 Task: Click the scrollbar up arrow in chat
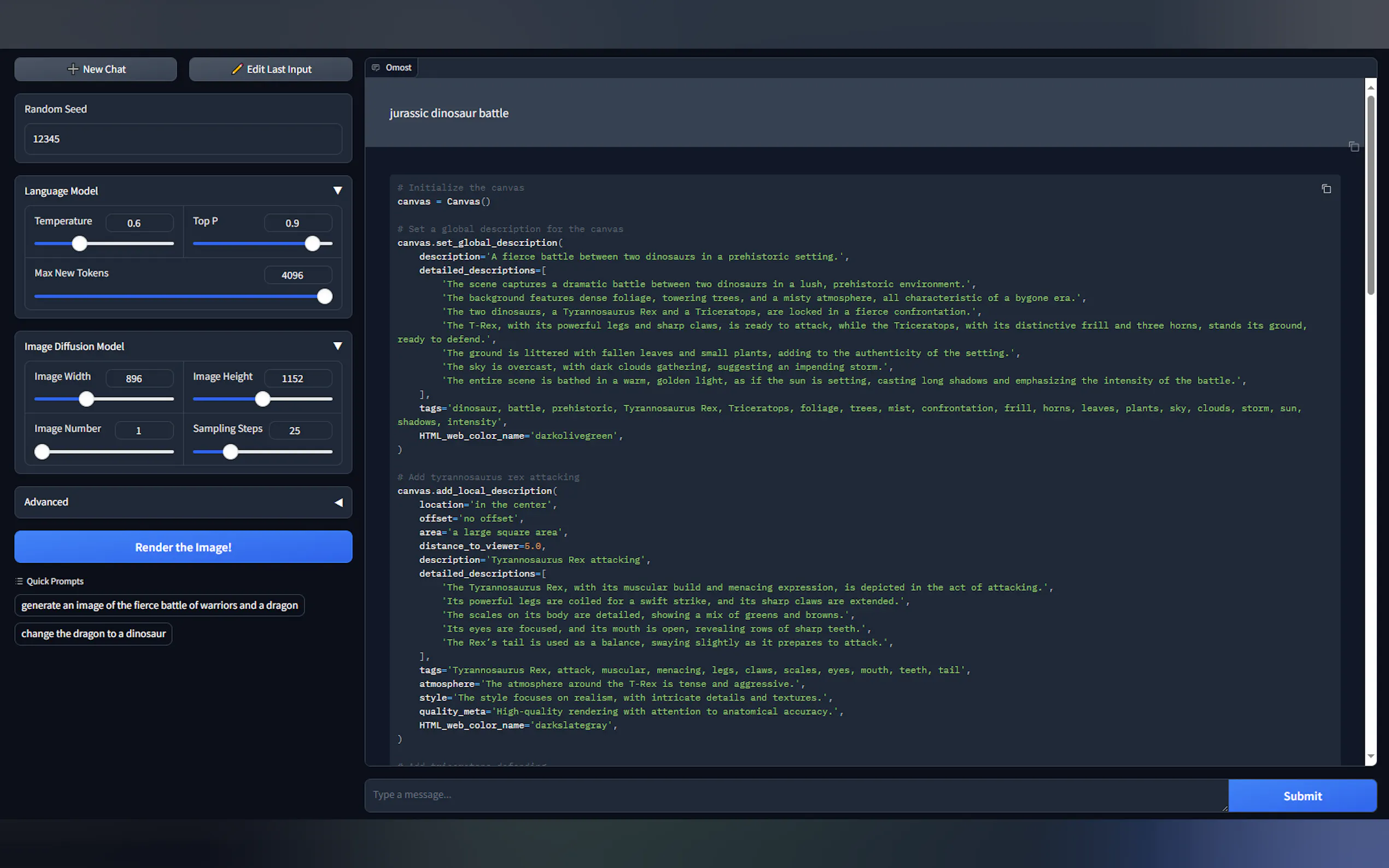[x=1370, y=88]
